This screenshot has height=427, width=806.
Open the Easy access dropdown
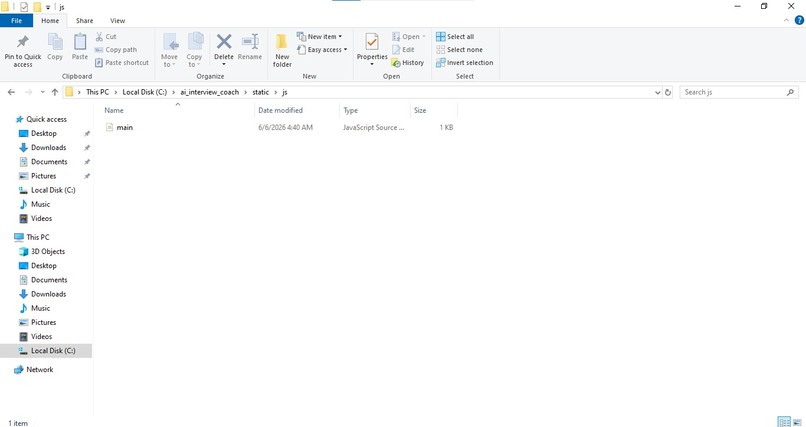tap(322, 50)
